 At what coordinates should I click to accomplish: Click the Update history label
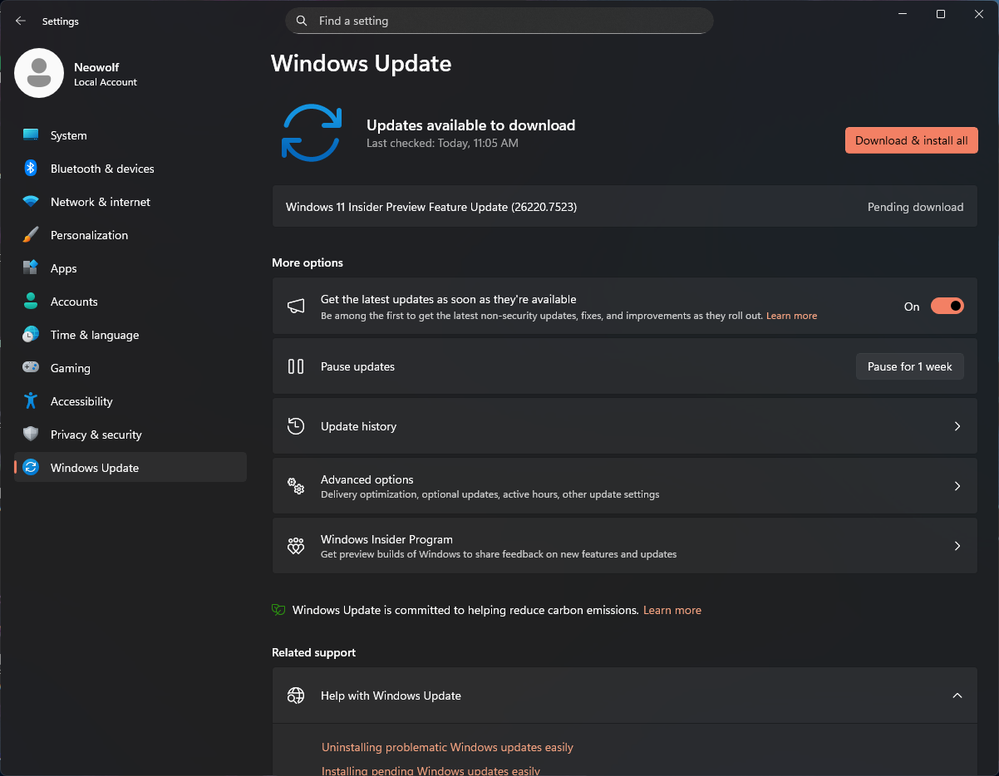tap(358, 426)
